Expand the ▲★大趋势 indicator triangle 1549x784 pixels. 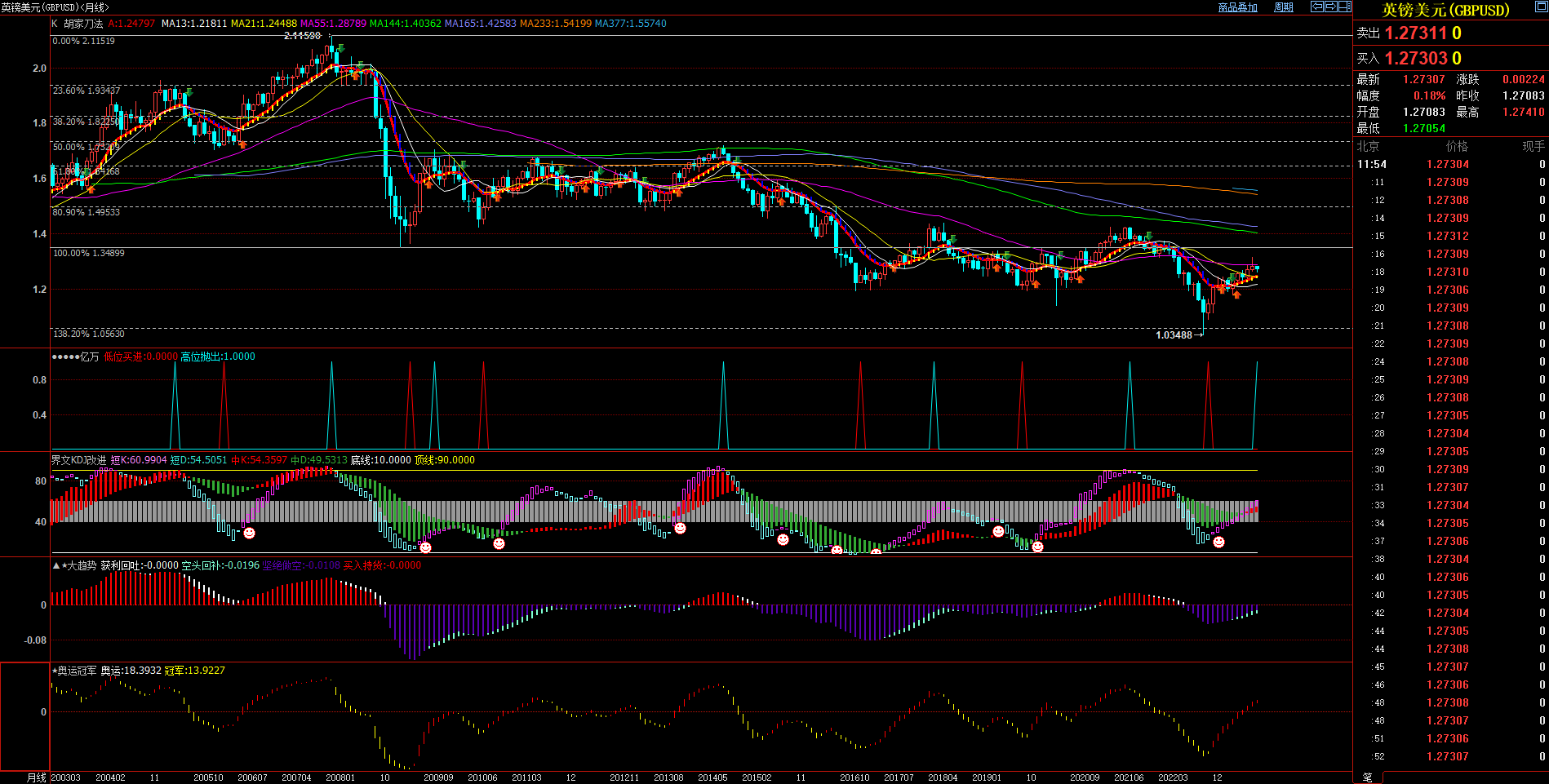point(55,565)
